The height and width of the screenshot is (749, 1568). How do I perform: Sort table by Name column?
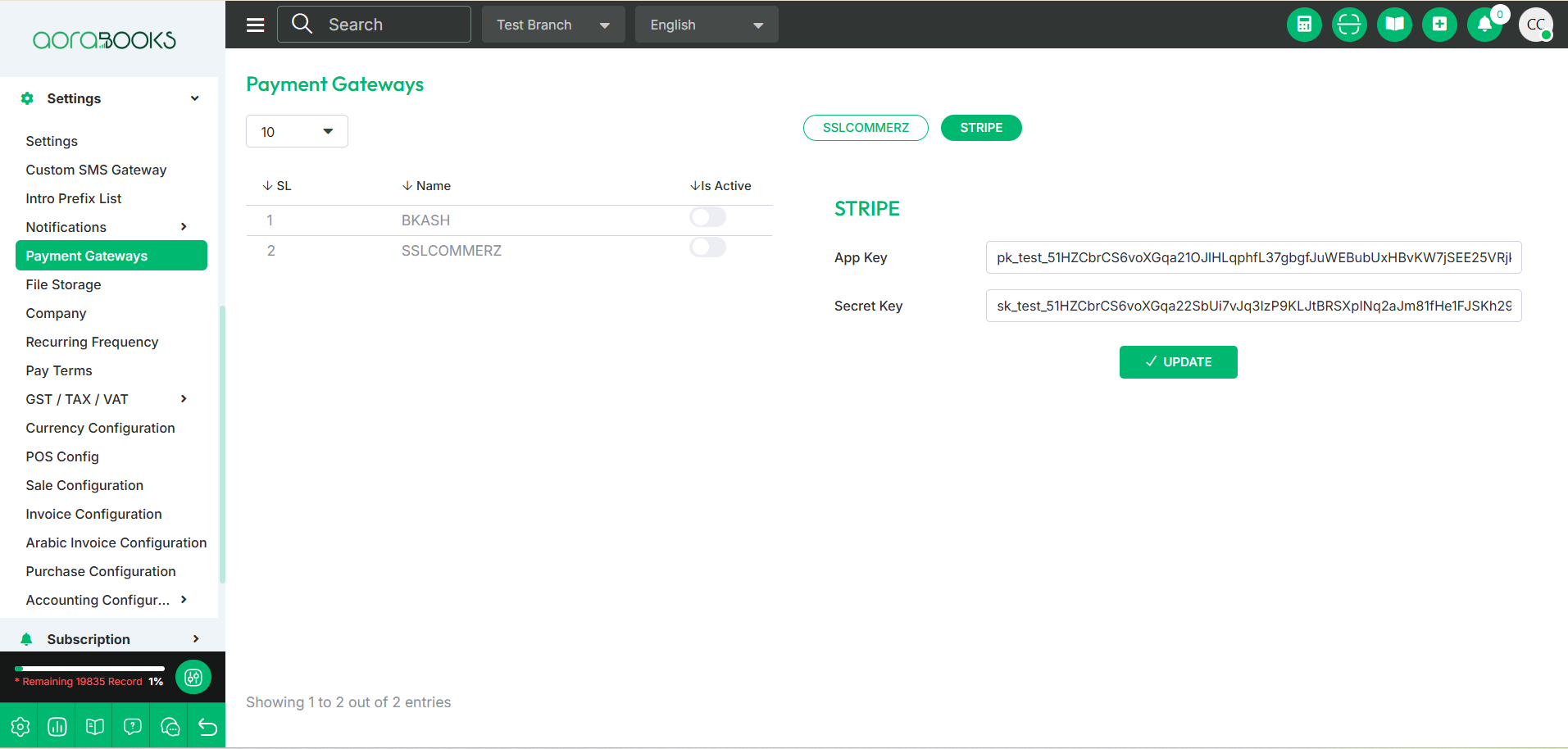coord(426,186)
